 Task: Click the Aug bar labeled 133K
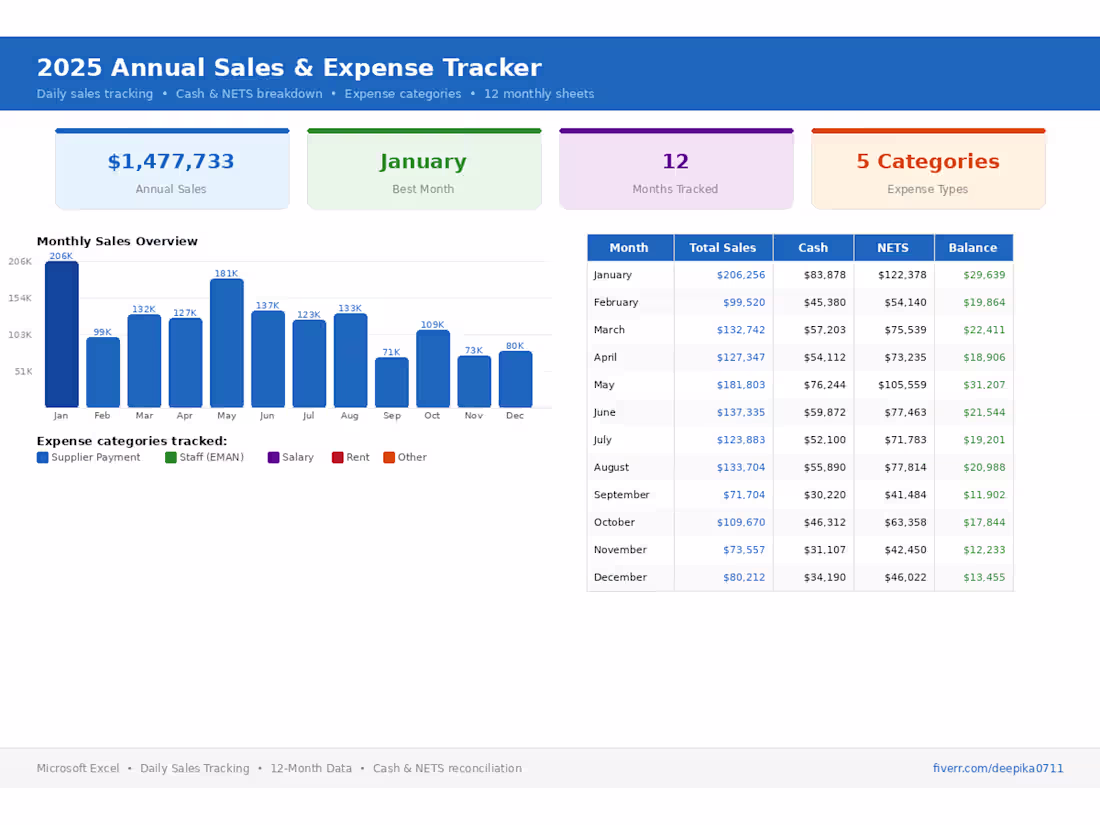tap(351, 361)
